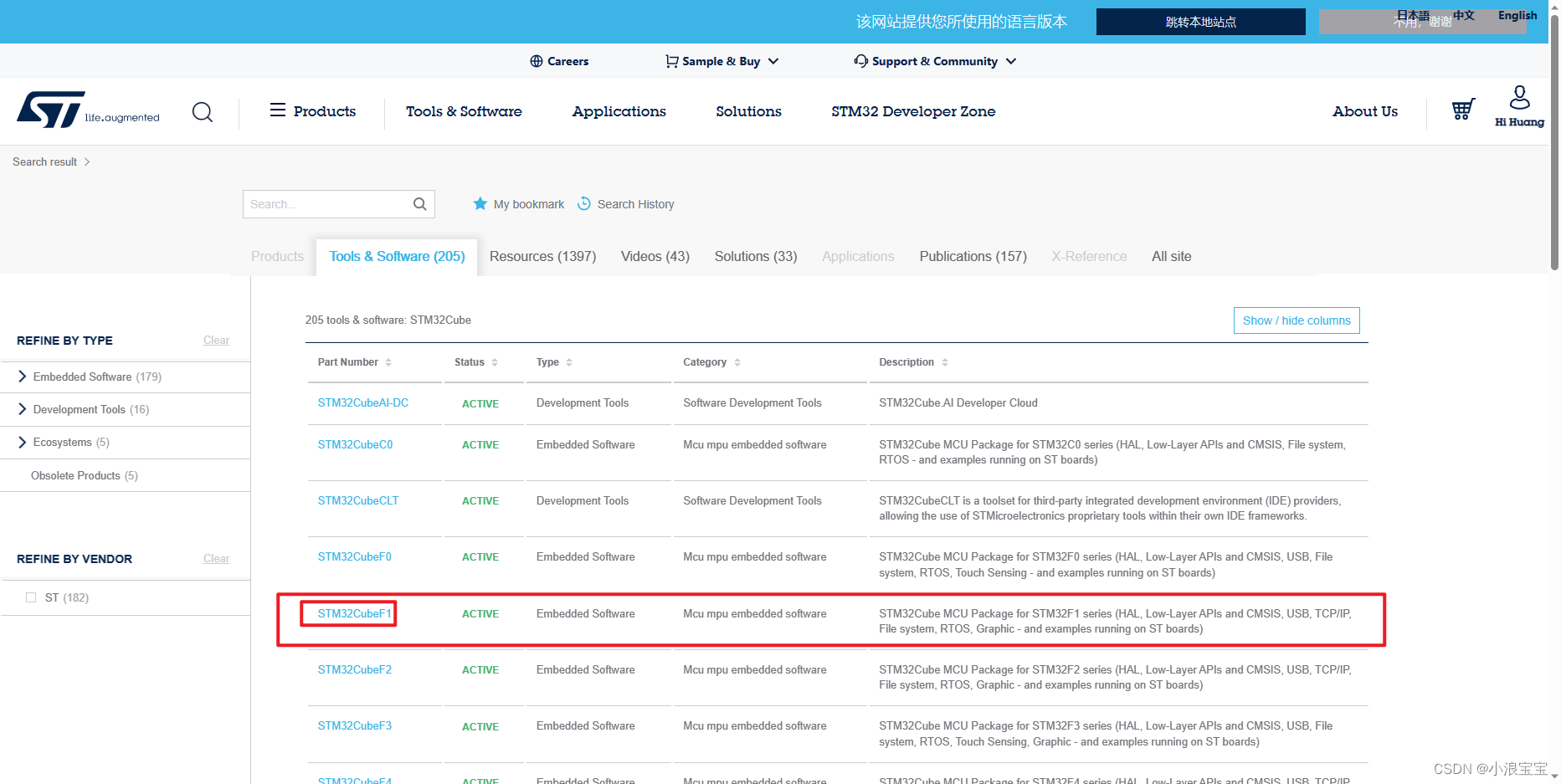The height and width of the screenshot is (784, 1561).
Task: Expand Development Tools (16) filter
Action: (x=23, y=409)
